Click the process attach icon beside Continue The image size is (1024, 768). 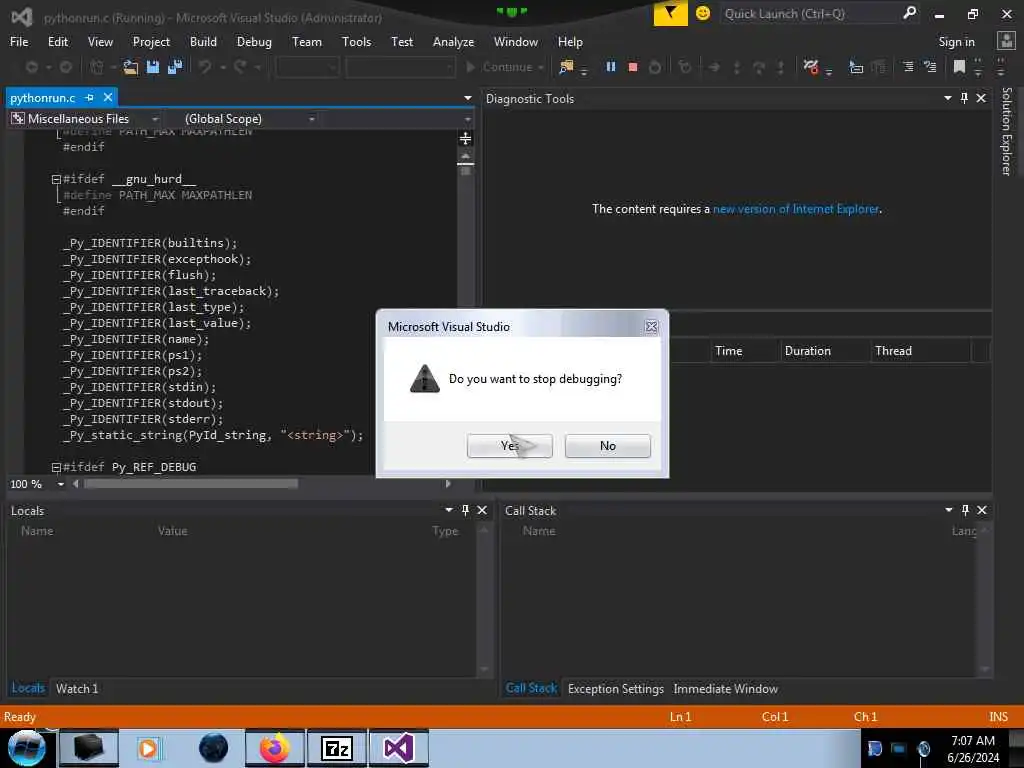pos(566,67)
